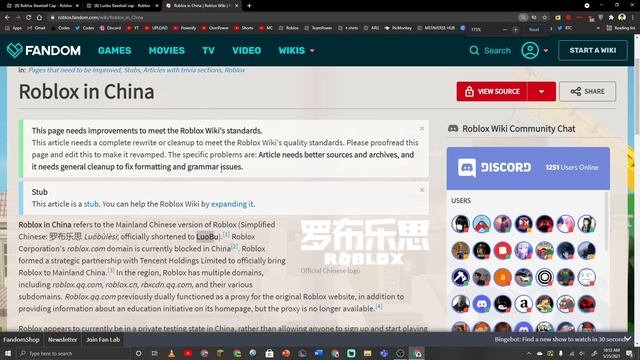
Task: Click the orange 'a' user avatar
Action: coord(503,278)
